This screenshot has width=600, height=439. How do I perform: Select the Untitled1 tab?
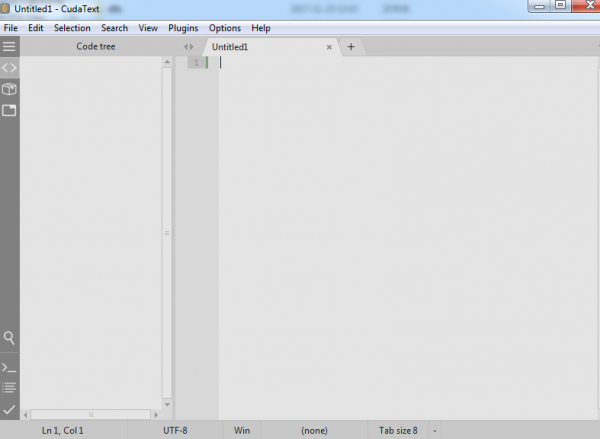point(270,47)
